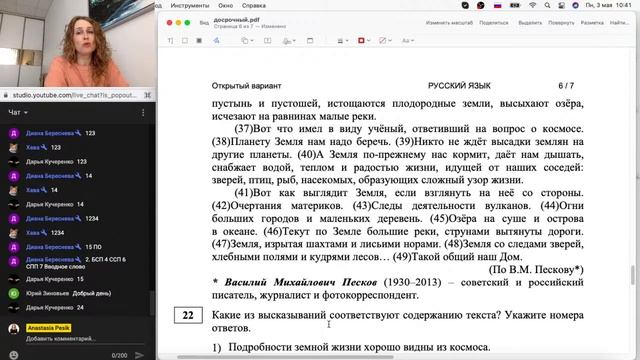Click the Russian flag input source icon

tap(497, 5)
